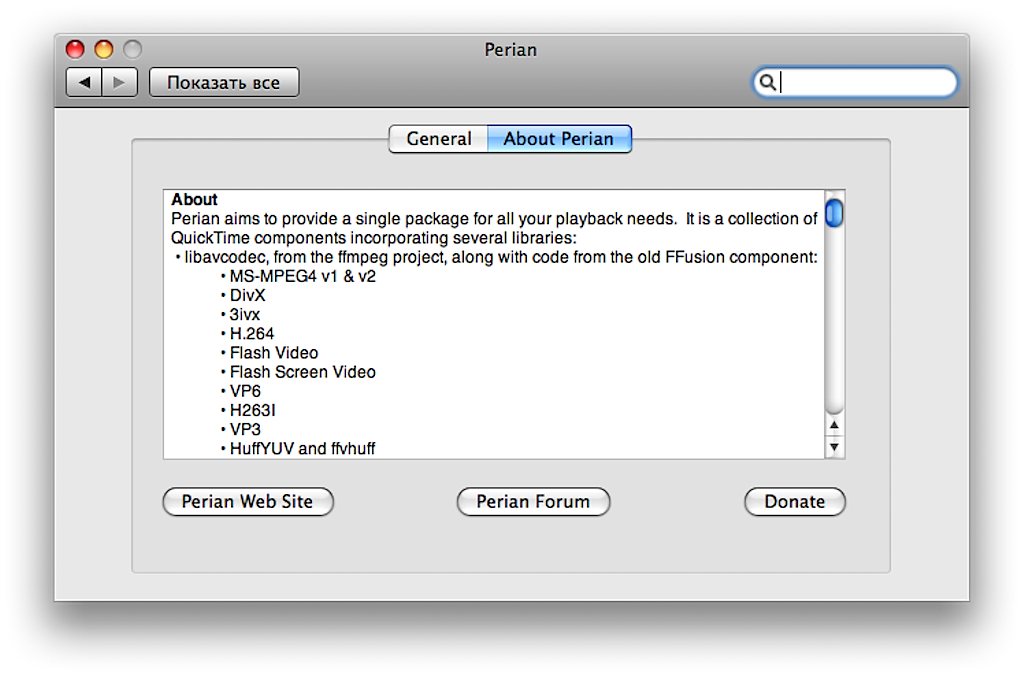Click the Показать все button
Image resolution: width=1024 pixels, height=676 pixels.
coord(223,82)
